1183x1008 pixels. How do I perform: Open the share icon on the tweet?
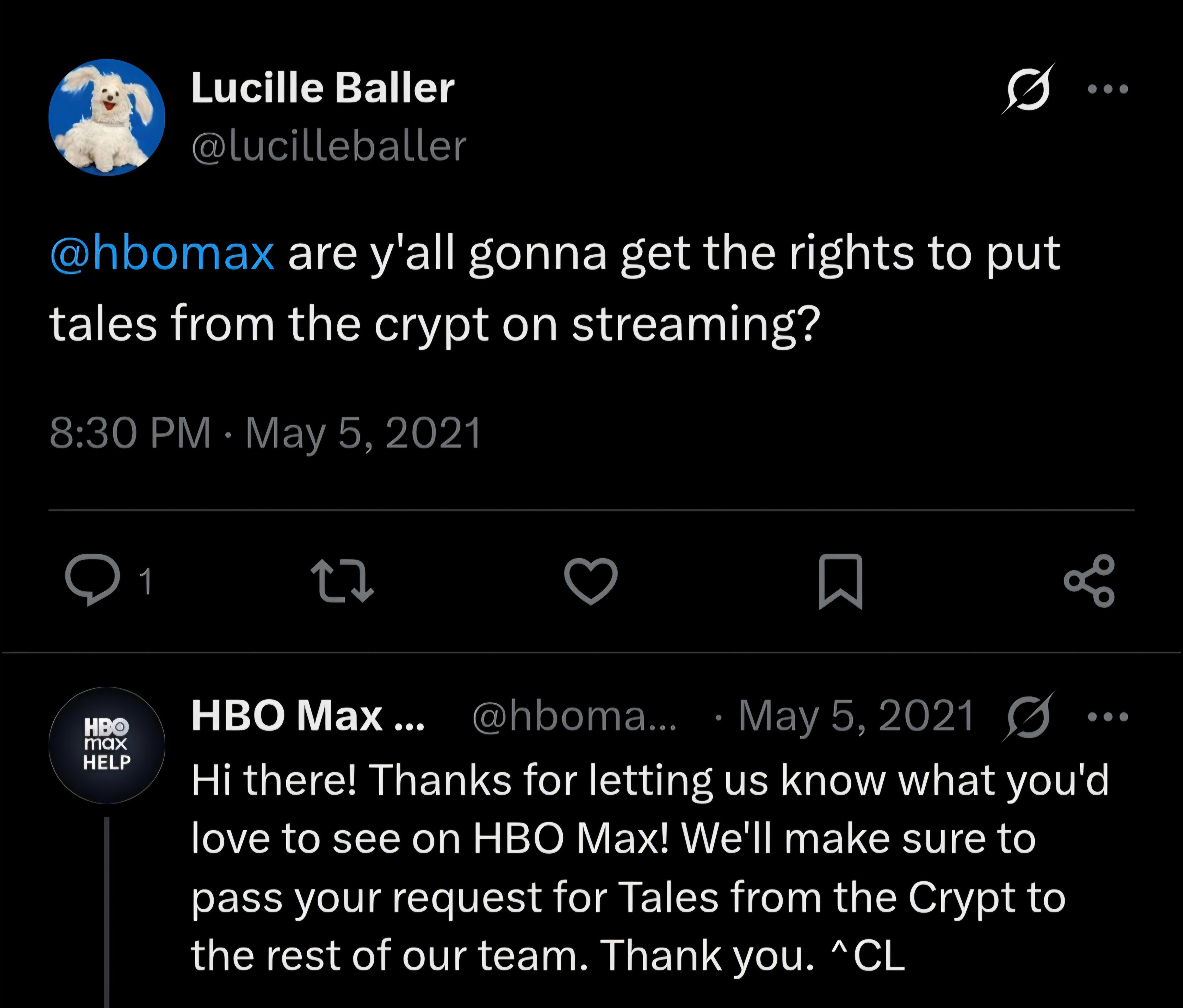pyautogui.click(x=1089, y=581)
